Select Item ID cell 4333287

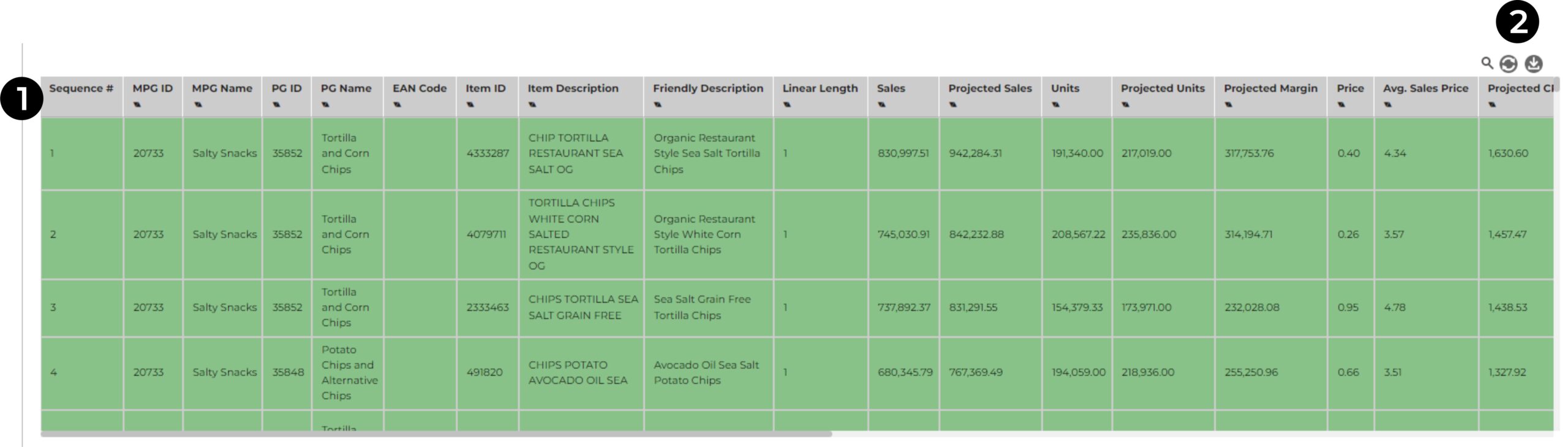tap(487, 153)
